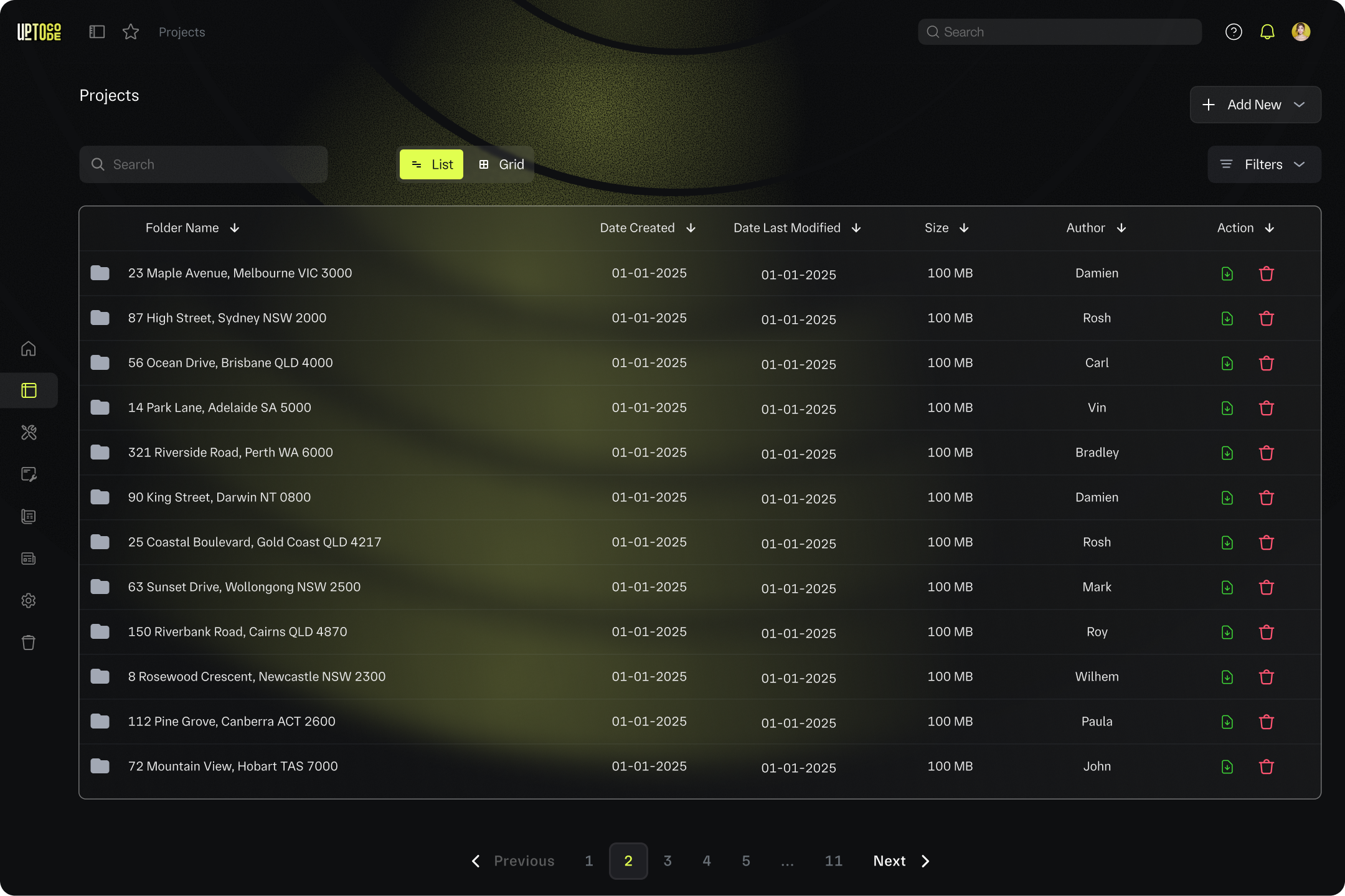This screenshot has height=896, width=1345.
Task: Click folder icon for 14 Park Lane
Action: pyautogui.click(x=100, y=407)
